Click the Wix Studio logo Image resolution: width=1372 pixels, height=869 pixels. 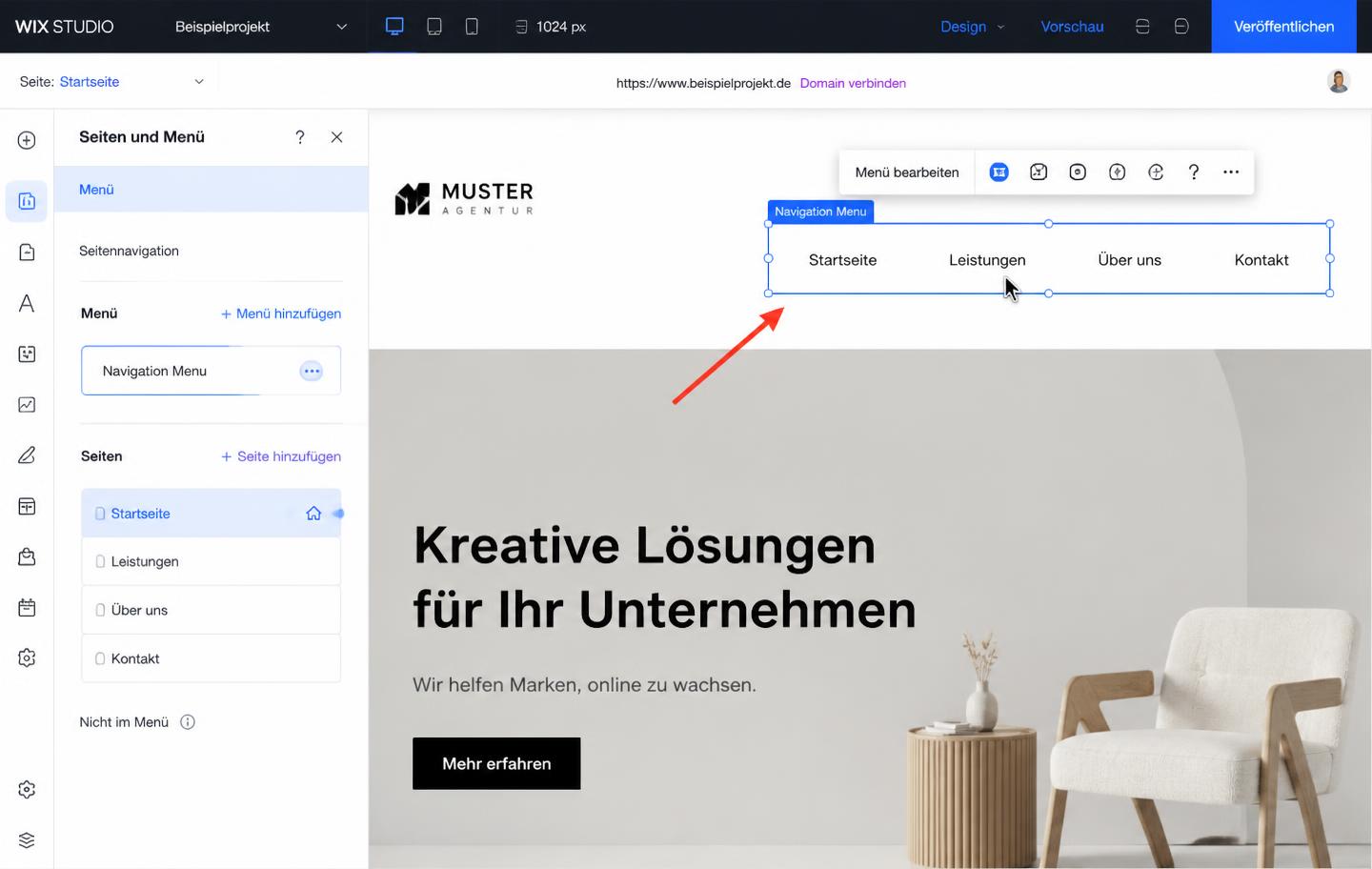tap(65, 27)
